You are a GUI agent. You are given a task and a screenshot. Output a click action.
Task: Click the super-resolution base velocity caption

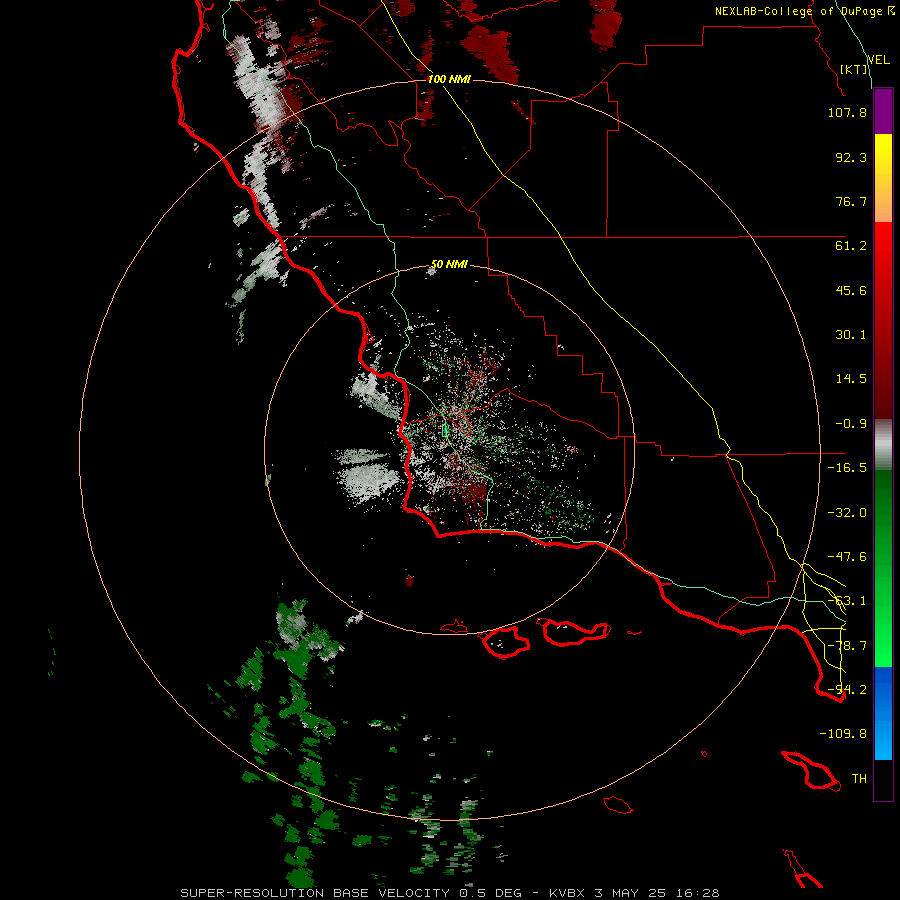(449, 893)
